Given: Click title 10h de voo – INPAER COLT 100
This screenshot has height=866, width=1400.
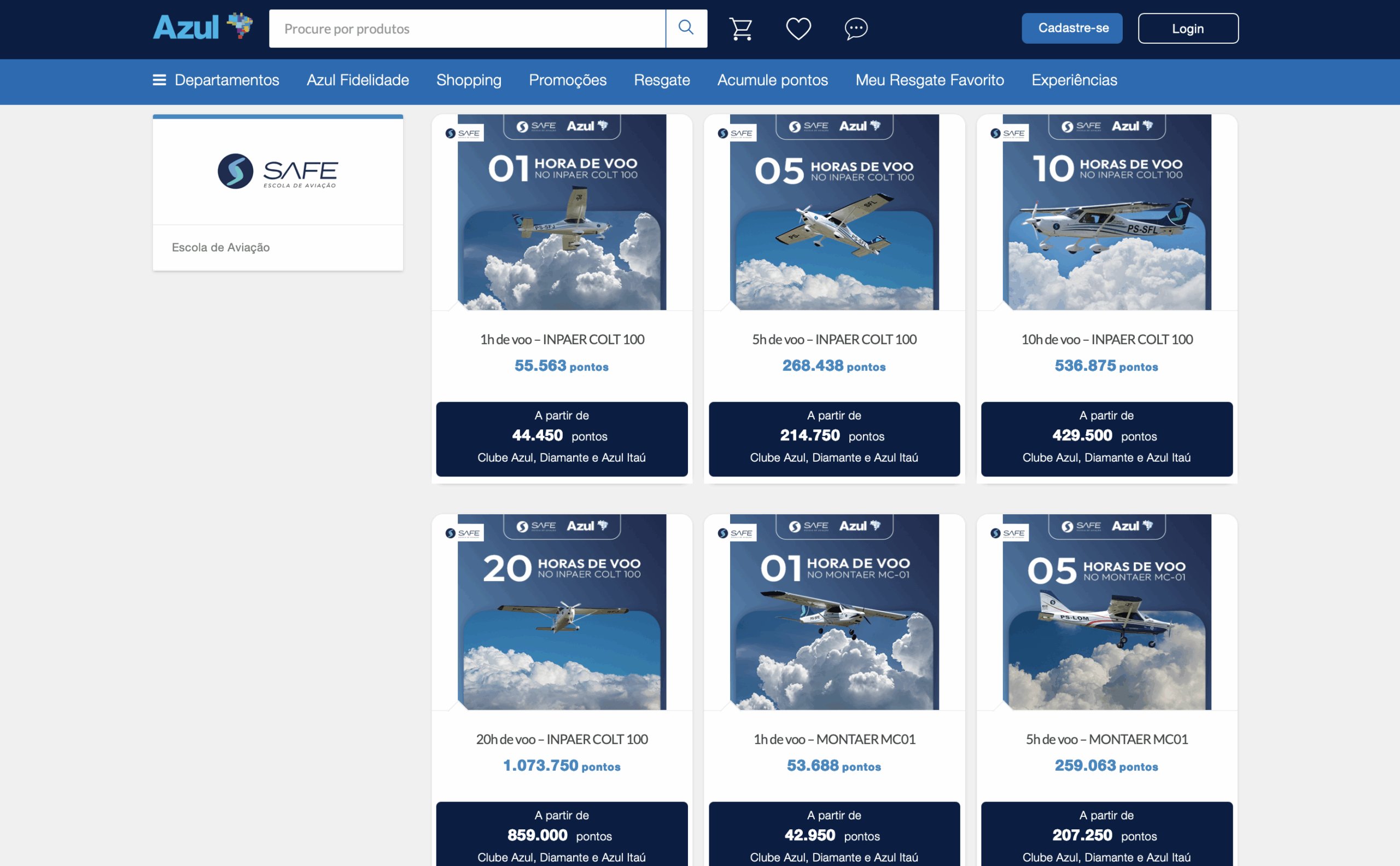Looking at the screenshot, I should 1107,340.
